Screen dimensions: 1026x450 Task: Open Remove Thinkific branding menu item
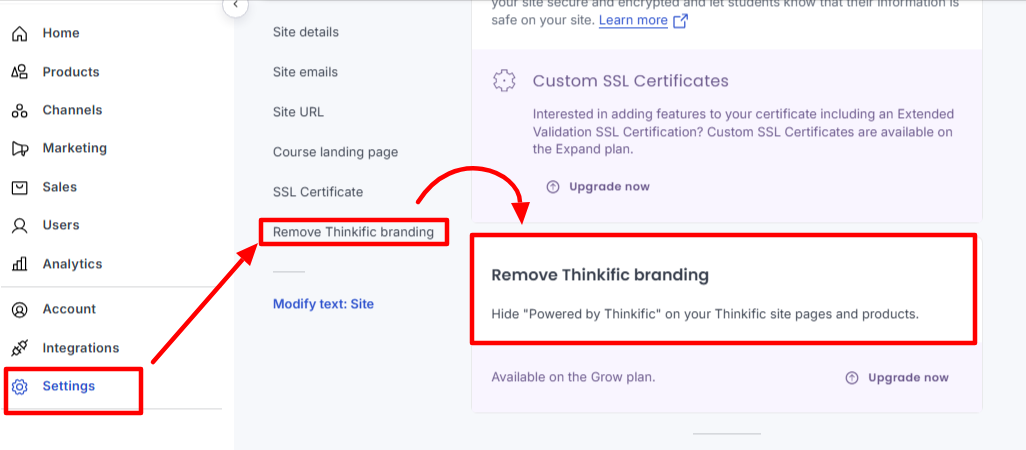pos(353,232)
